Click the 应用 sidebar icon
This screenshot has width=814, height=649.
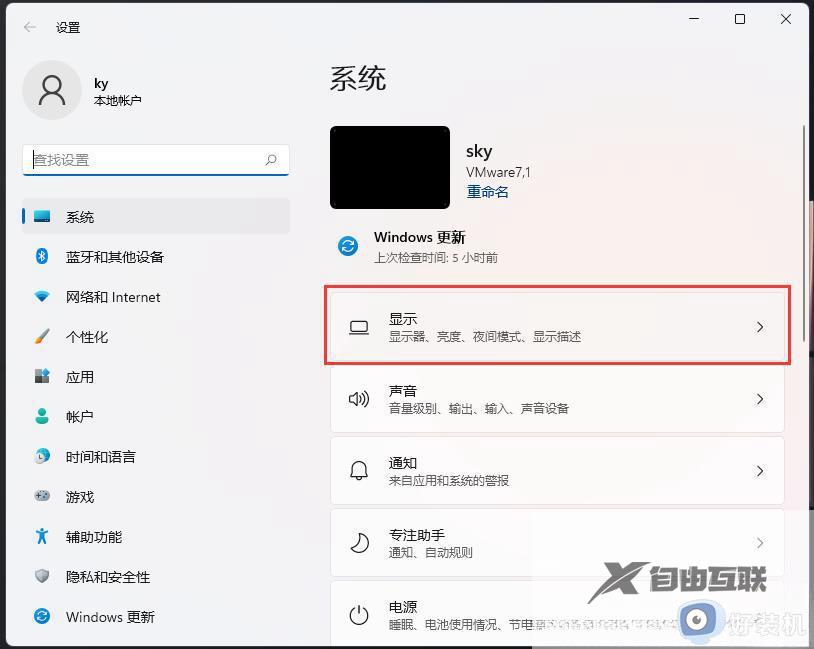pos(42,377)
